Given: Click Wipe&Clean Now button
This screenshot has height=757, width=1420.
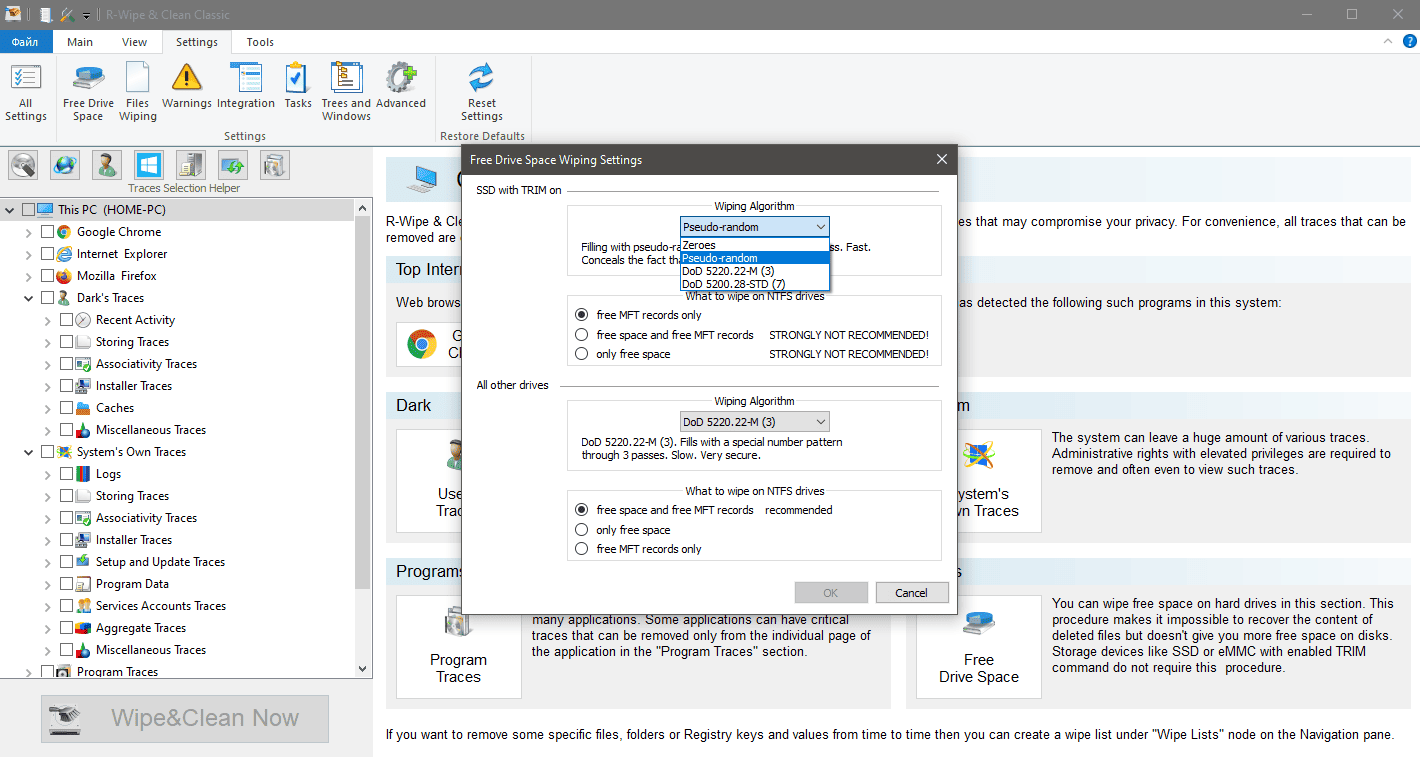Looking at the screenshot, I should click(185, 718).
